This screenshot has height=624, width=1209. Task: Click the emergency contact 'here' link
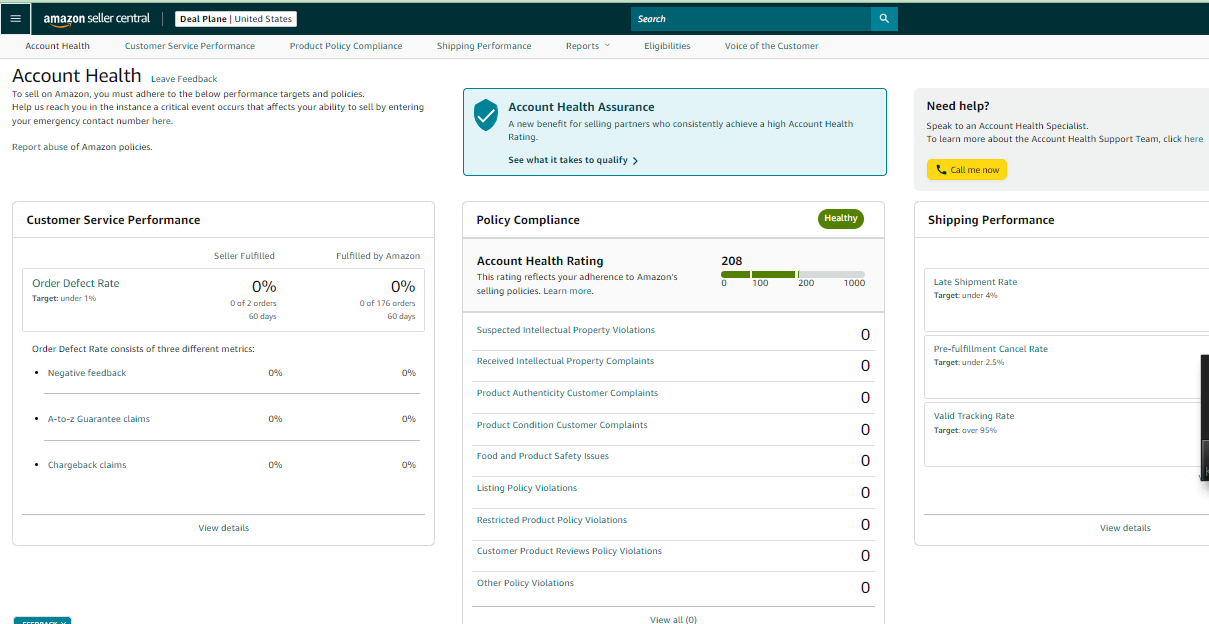point(161,121)
